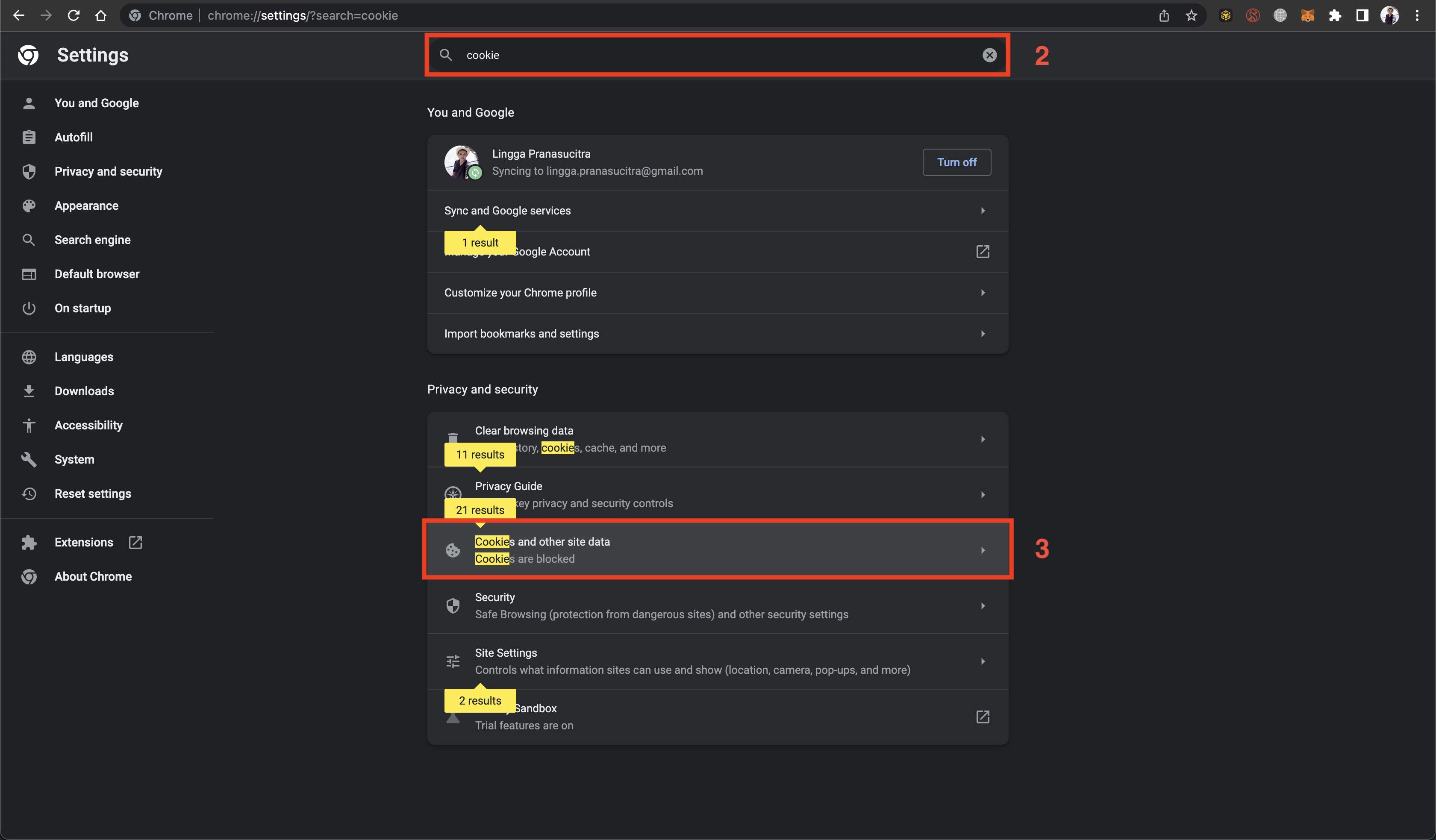Open Cookies and other site data

[717, 550]
